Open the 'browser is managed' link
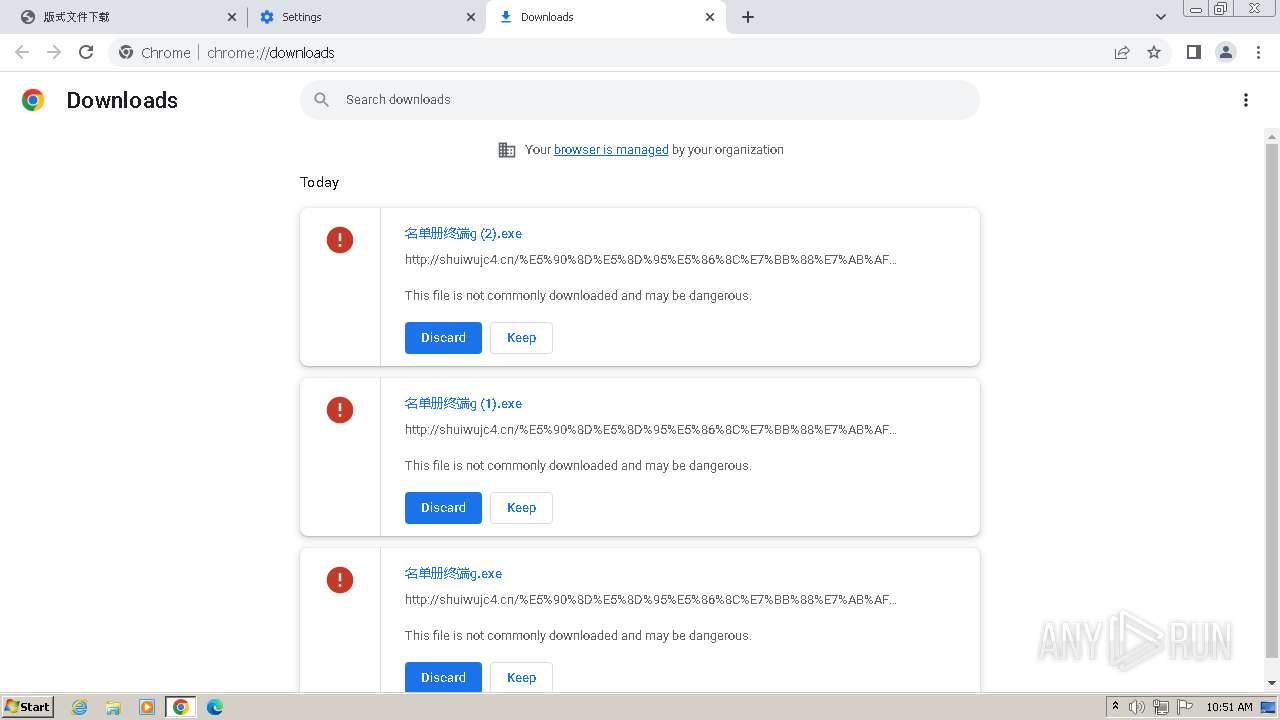Viewport: 1280px width, 720px height. click(x=611, y=150)
